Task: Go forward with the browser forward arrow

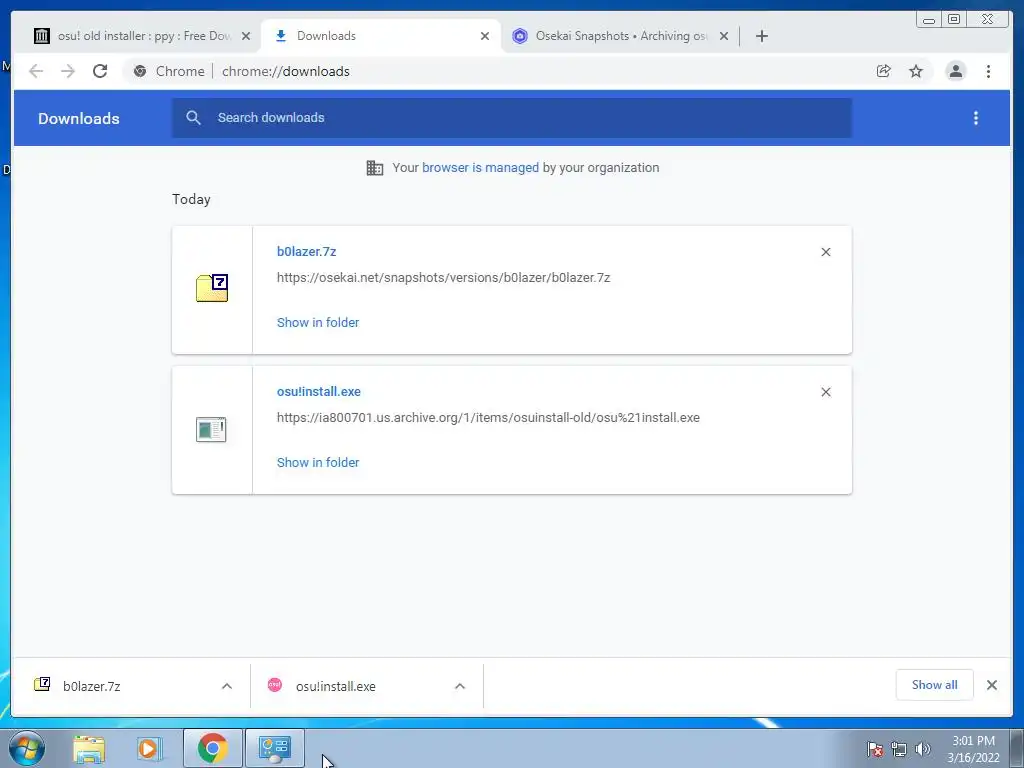Action: pyautogui.click(x=68, y=71)
